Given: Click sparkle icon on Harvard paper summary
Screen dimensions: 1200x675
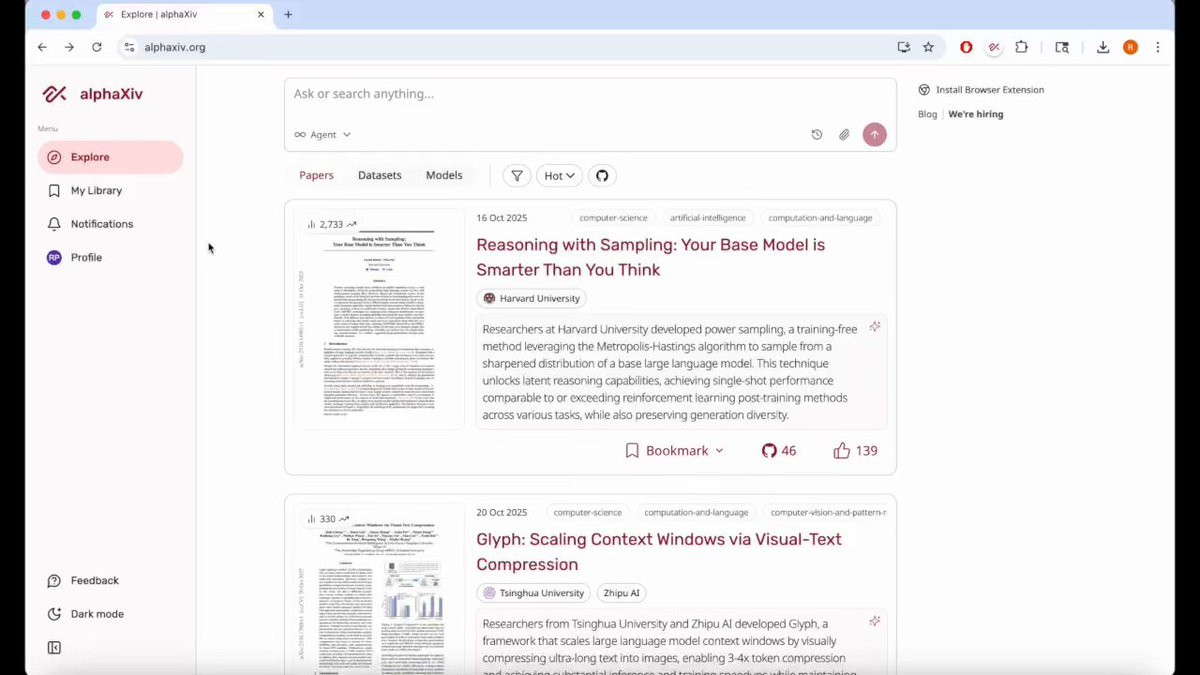Looking at the screenshot, I should tap(875, 327).
